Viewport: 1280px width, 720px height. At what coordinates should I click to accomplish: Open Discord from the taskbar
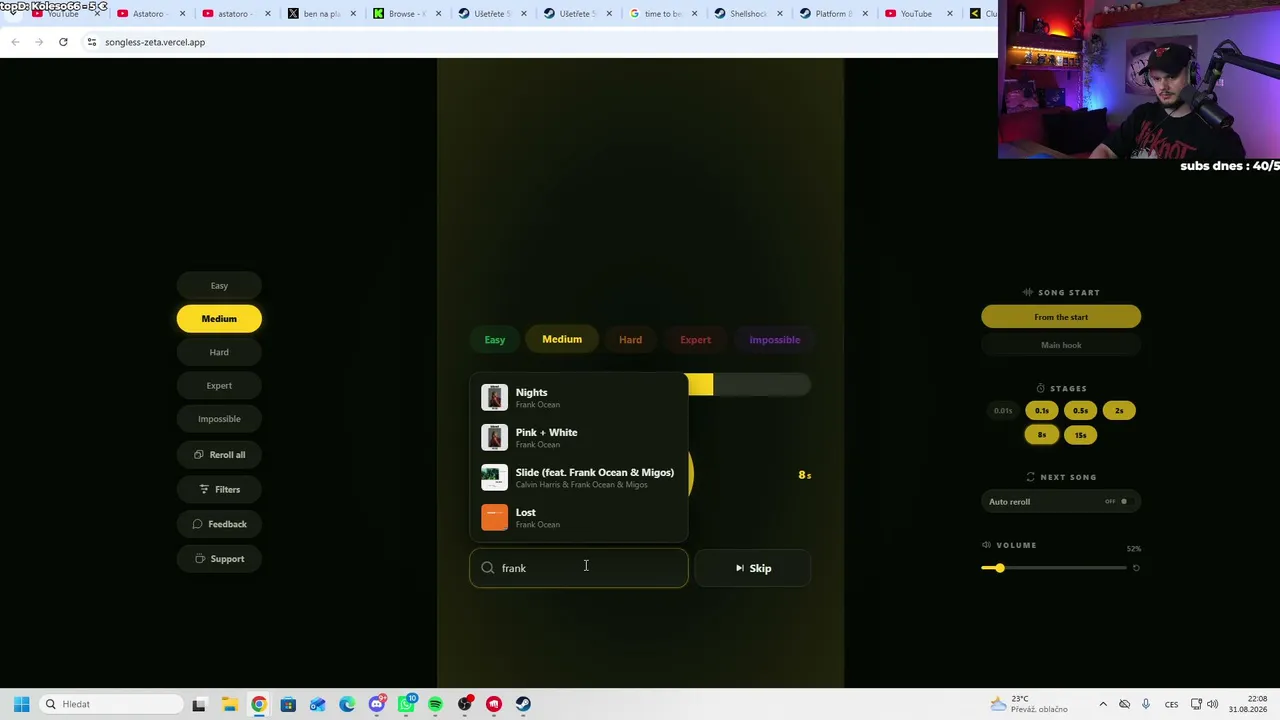377,704
